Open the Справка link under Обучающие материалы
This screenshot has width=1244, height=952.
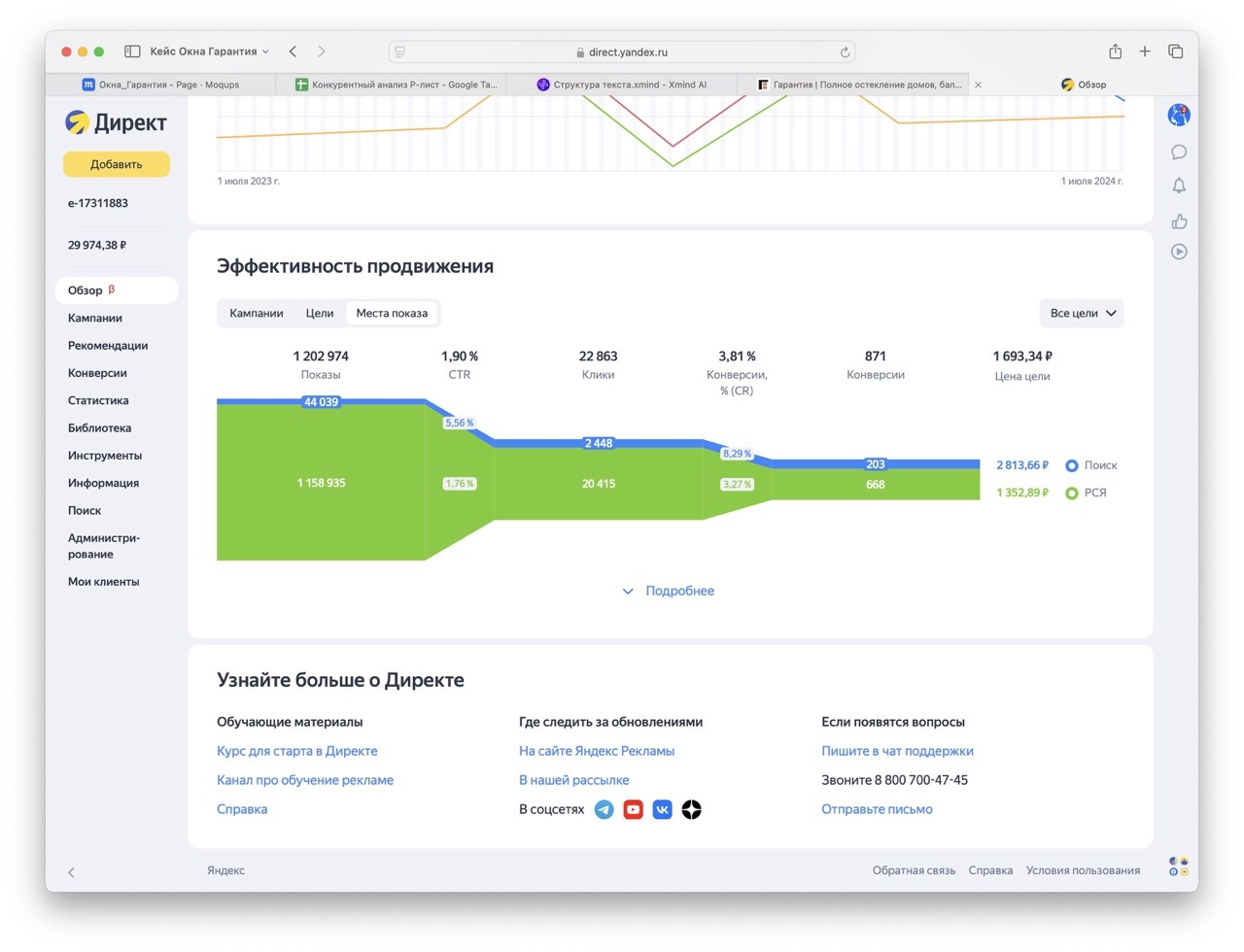(242, 809)
